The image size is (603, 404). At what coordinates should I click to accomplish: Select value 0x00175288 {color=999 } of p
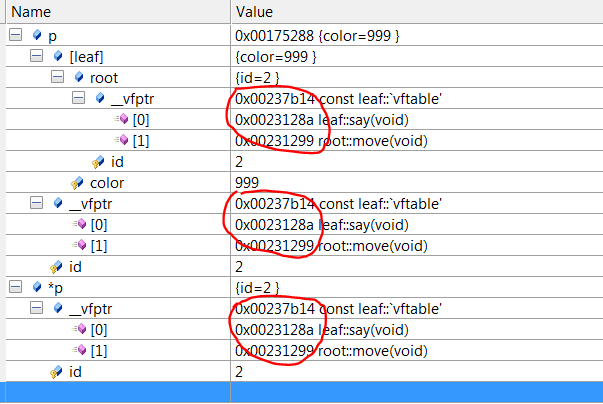point(317,36)
